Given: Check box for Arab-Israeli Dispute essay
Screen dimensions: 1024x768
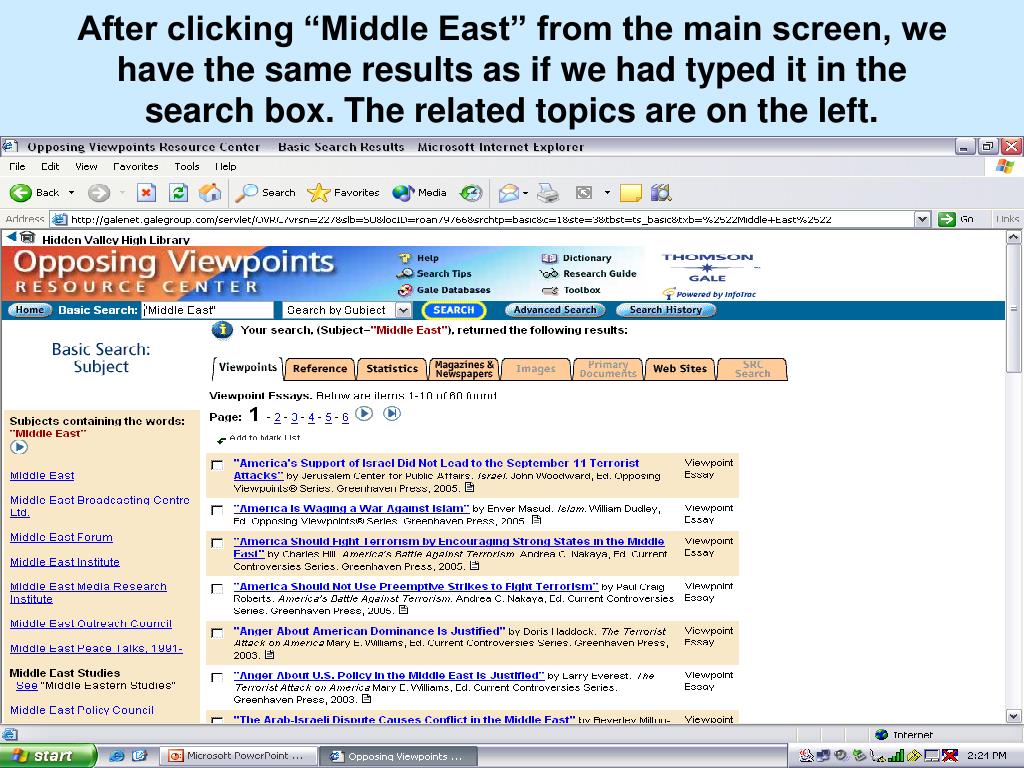Looking at the screenshot, I should pyautogui.click(x=217, y=720).
